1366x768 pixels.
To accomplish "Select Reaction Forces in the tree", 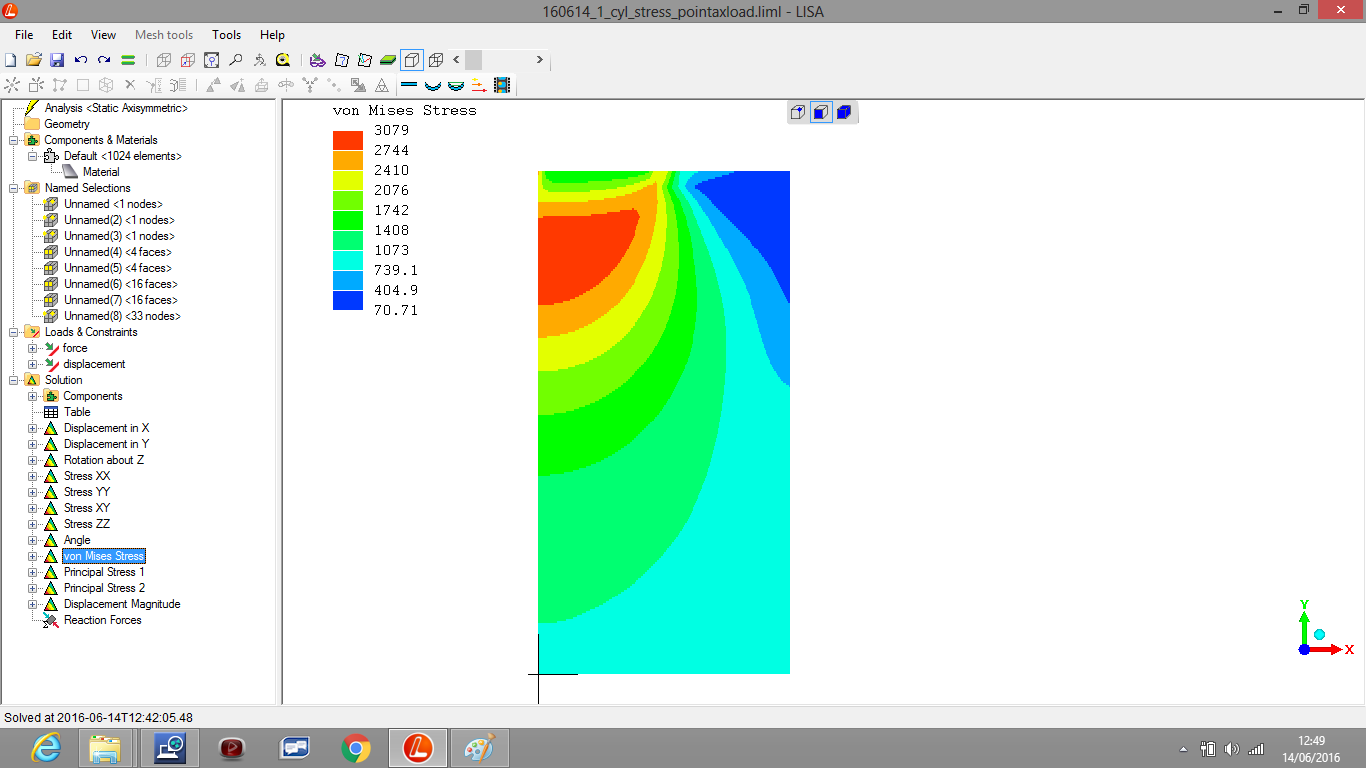I will pos(102,620).
